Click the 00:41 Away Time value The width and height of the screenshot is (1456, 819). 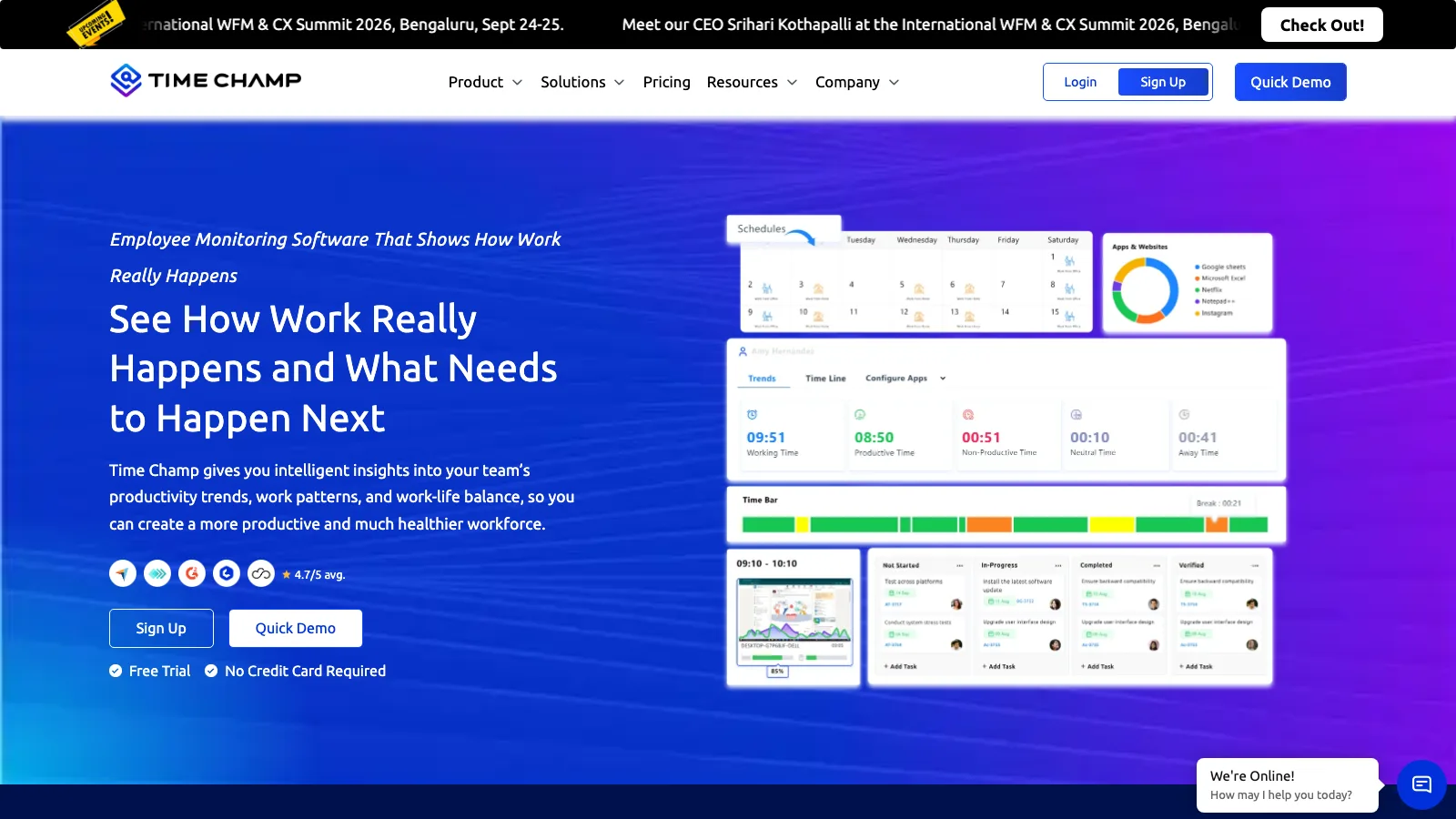click(1198, 438)
